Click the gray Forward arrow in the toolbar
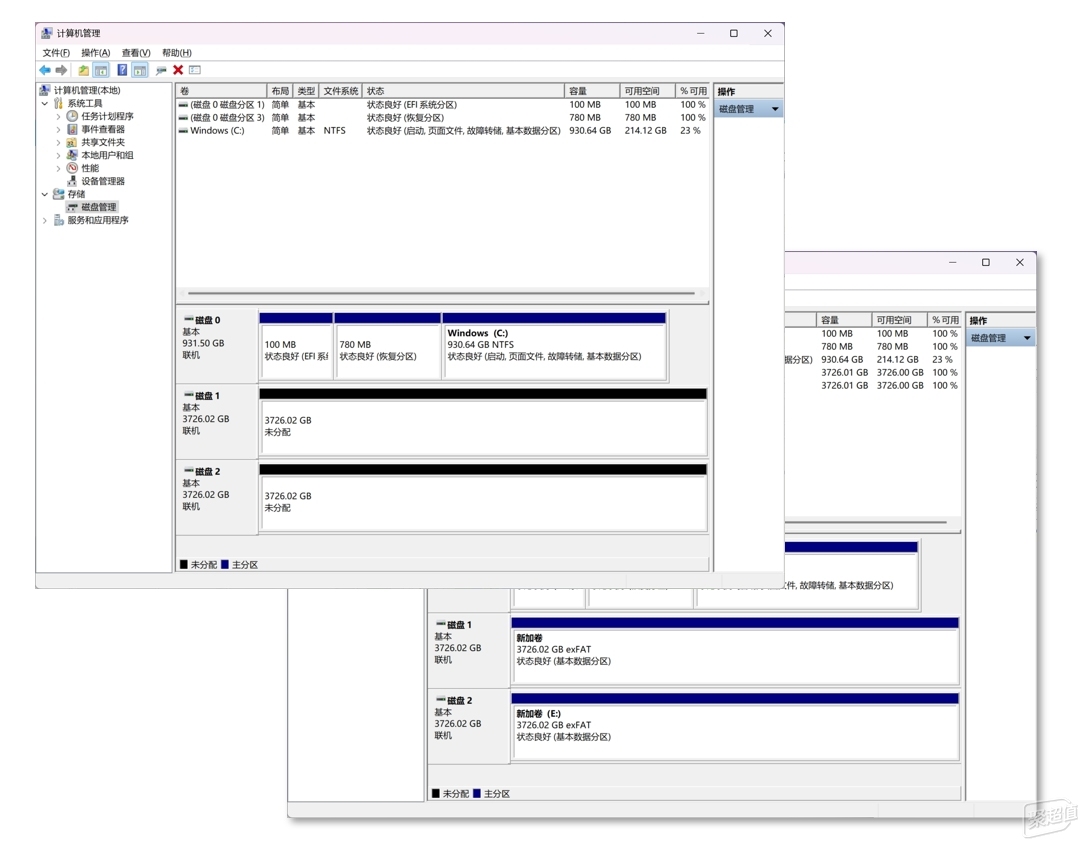This screenshot has width=1089, height=849. point(62,70)
